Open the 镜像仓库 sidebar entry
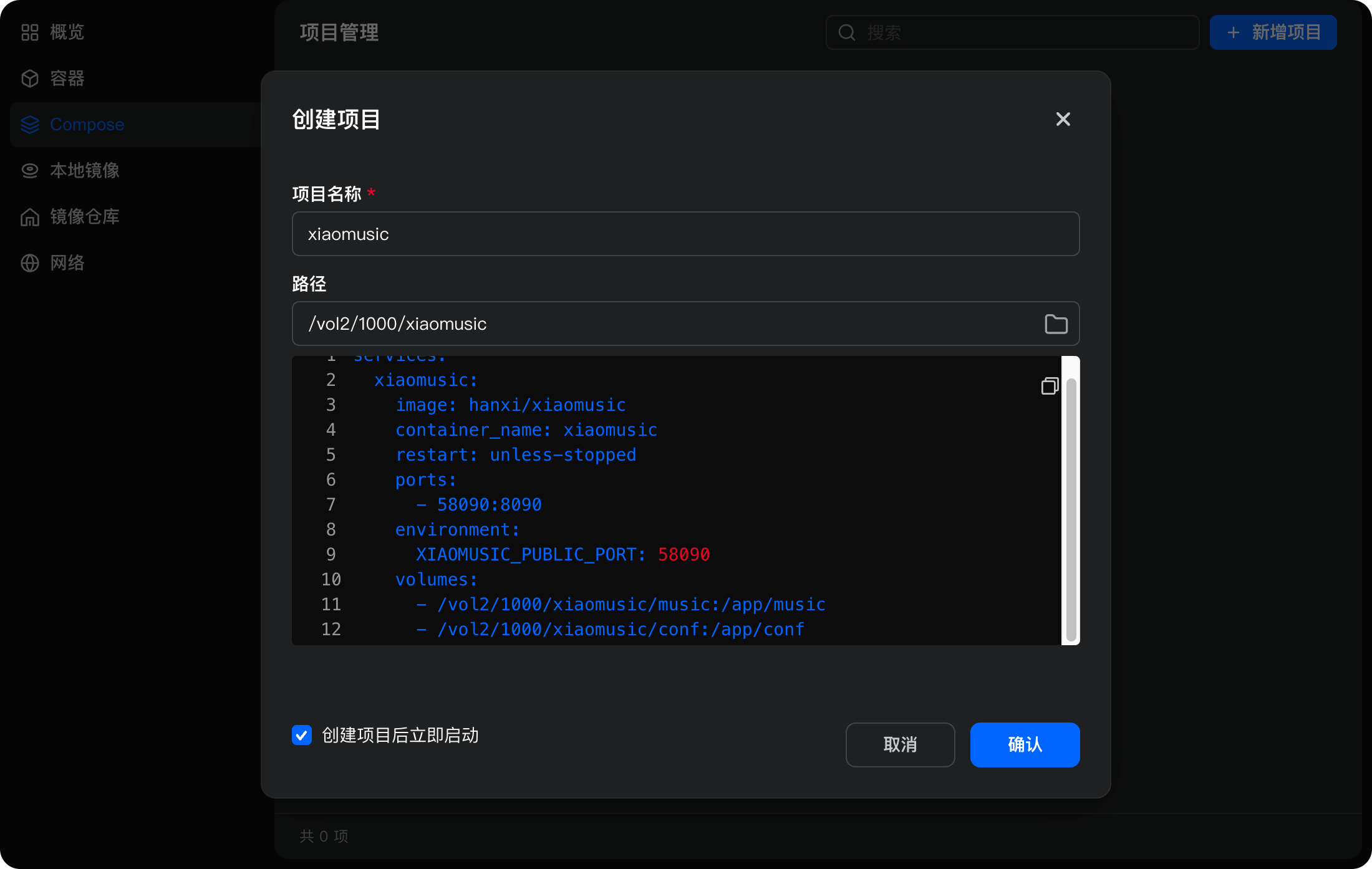Viewport: 1372px width, 869px height. click(85, 216)
